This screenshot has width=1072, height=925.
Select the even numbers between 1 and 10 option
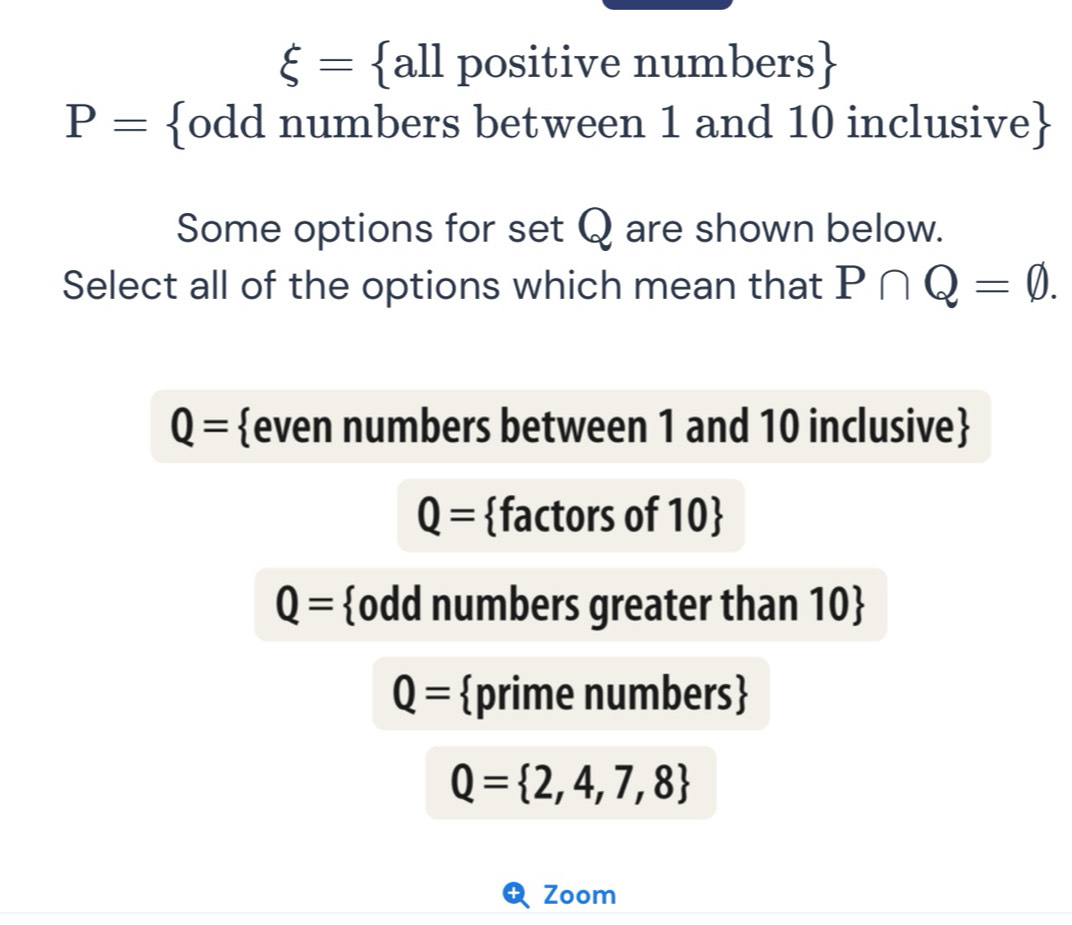click(570, 427)
